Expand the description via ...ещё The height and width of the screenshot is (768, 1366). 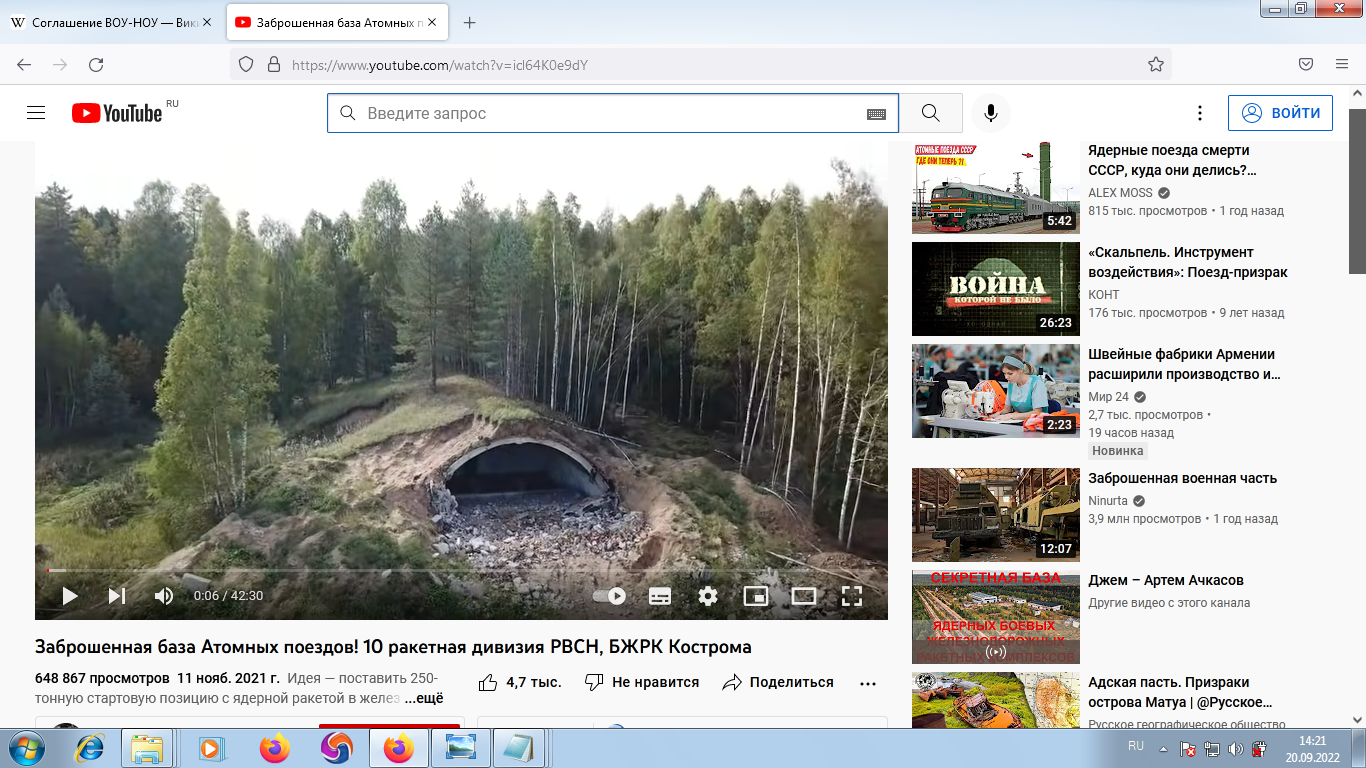(x=424, y=699)
